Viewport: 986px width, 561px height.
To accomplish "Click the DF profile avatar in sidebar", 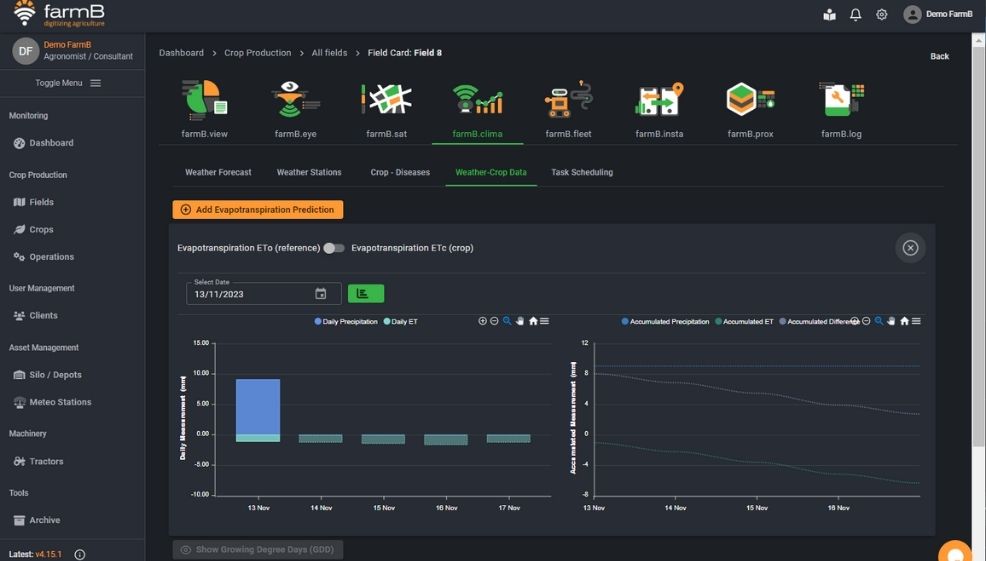I will (x=25, y=51).
